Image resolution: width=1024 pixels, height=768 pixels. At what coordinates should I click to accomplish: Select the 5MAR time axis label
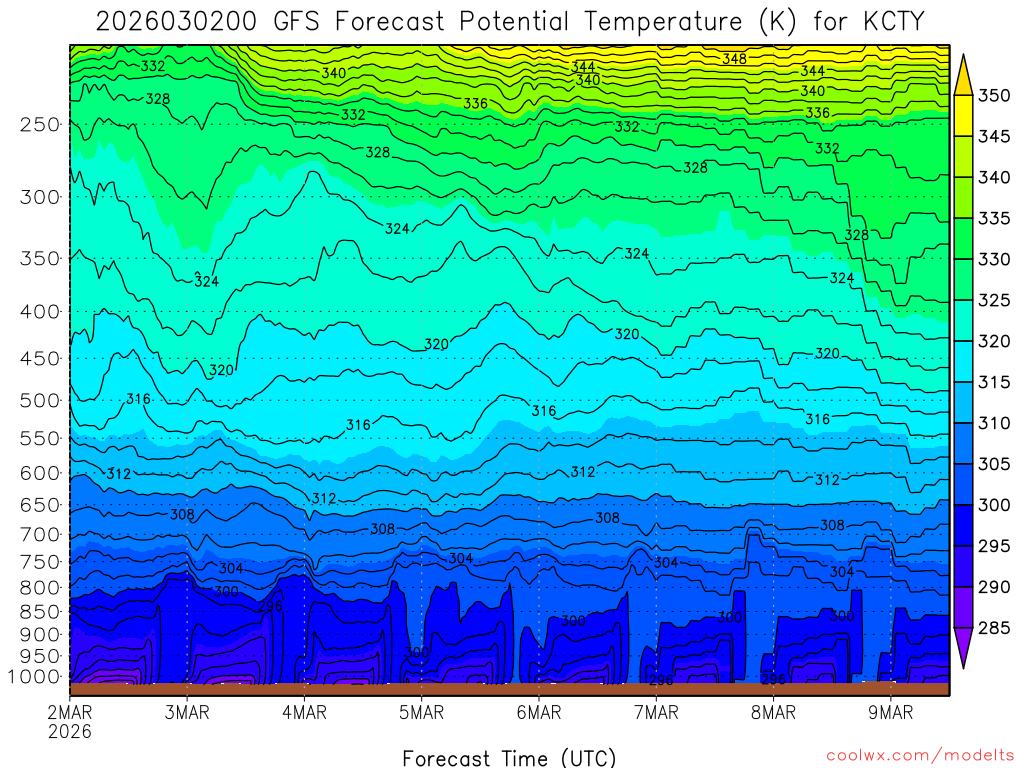(422, 712)
